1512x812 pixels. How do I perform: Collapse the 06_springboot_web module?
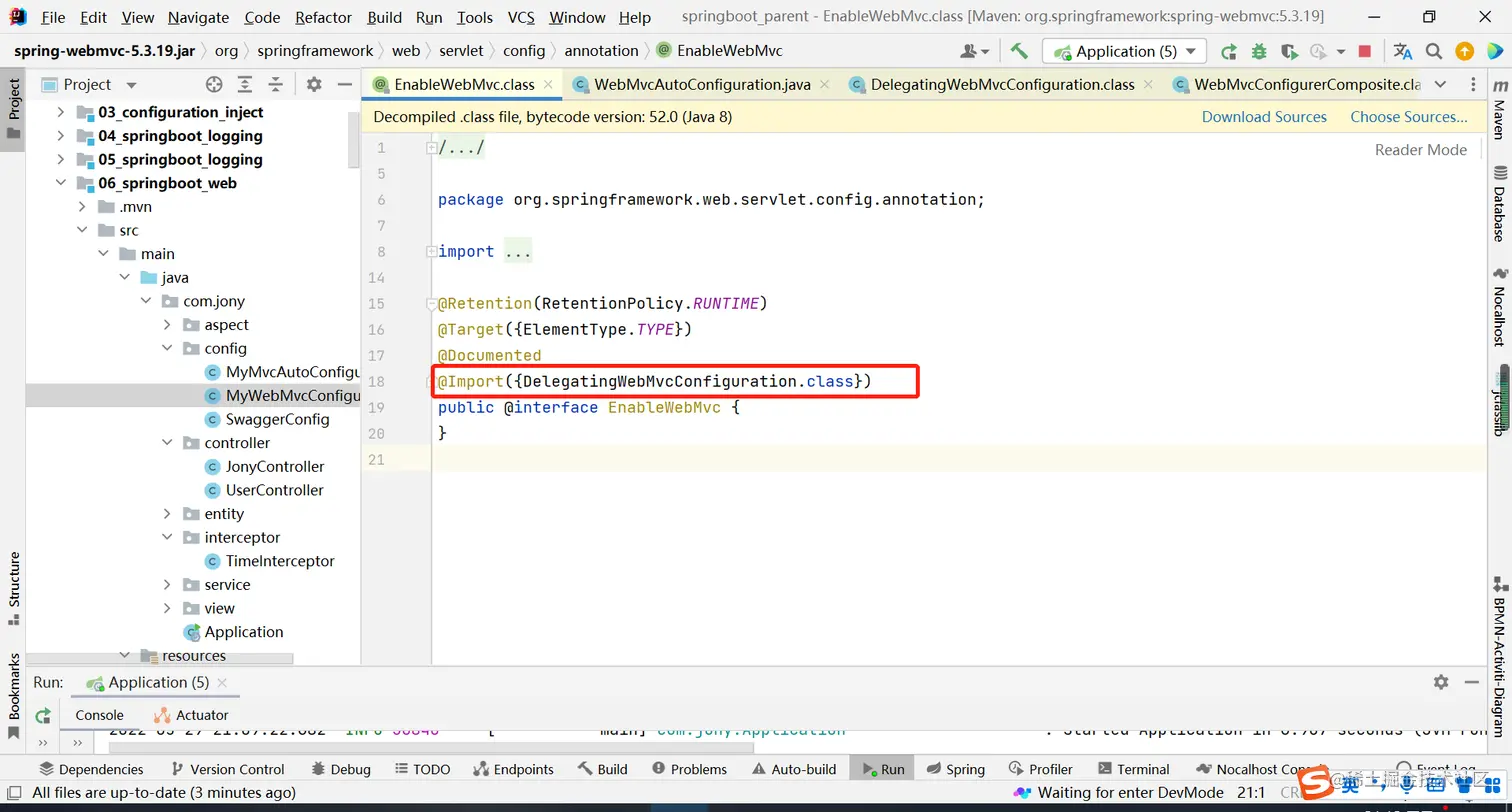point(60,183)
